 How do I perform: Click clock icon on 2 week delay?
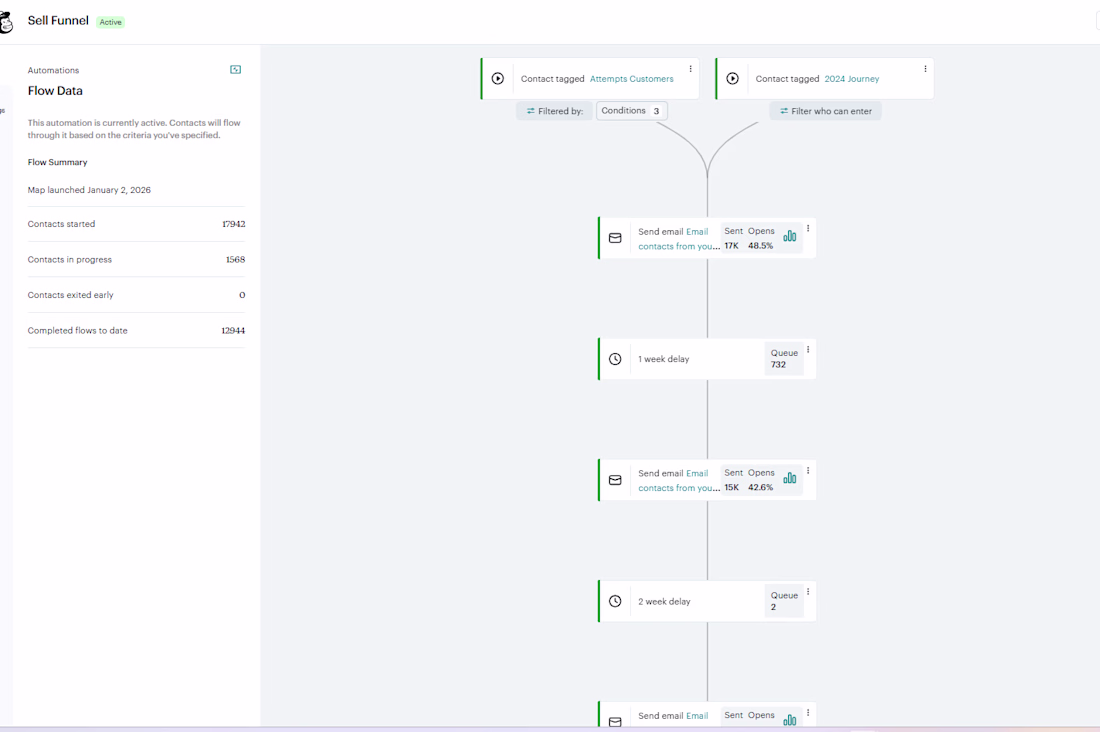tap(615, 601)
